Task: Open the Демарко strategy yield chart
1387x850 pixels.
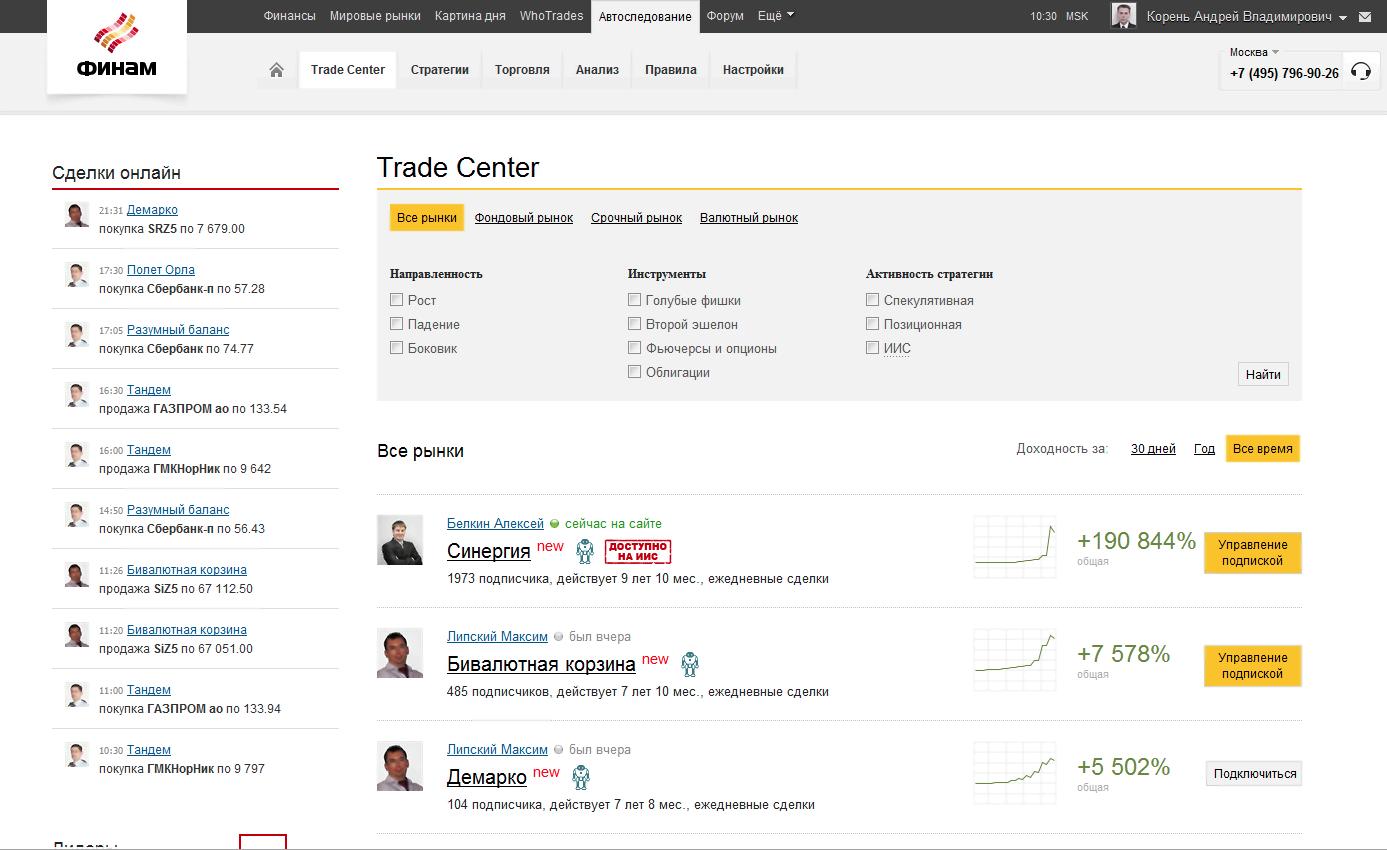Action: pyautogui.click(x=1015, y=772)
